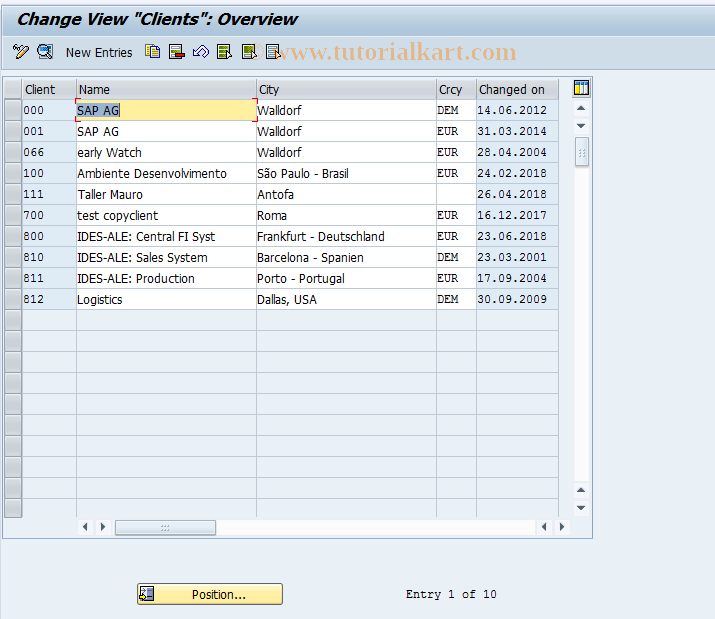The height and width of the screenshot is (619, 715).
Task: Click the right arrow beside the horizontal scrollbar thumb
Action: [103, 527]
